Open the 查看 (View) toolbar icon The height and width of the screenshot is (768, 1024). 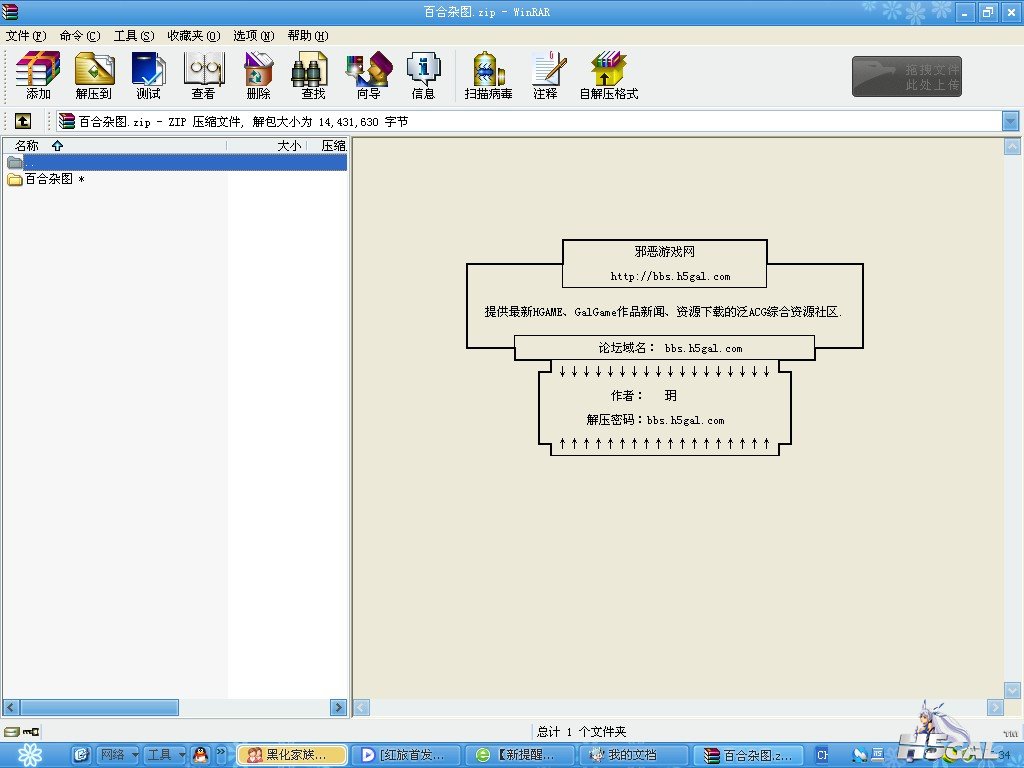coord(203,76)
